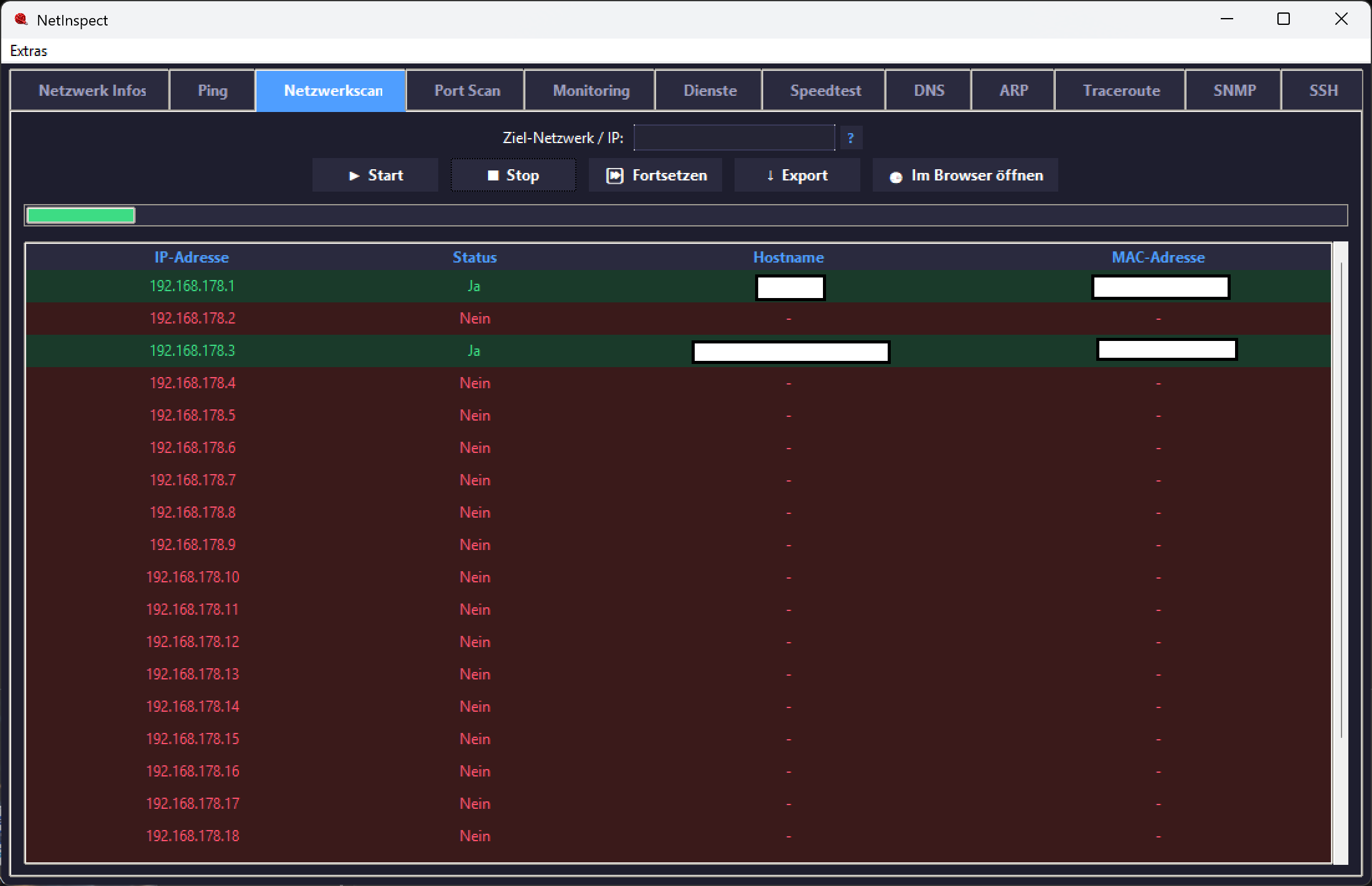Click the Nein status of 192.168.178.10

475,577
